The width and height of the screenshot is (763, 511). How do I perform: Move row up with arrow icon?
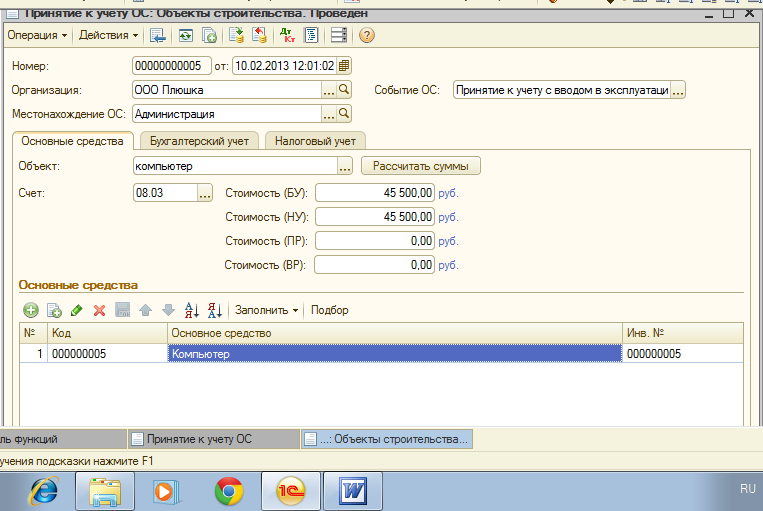point(145,310)
